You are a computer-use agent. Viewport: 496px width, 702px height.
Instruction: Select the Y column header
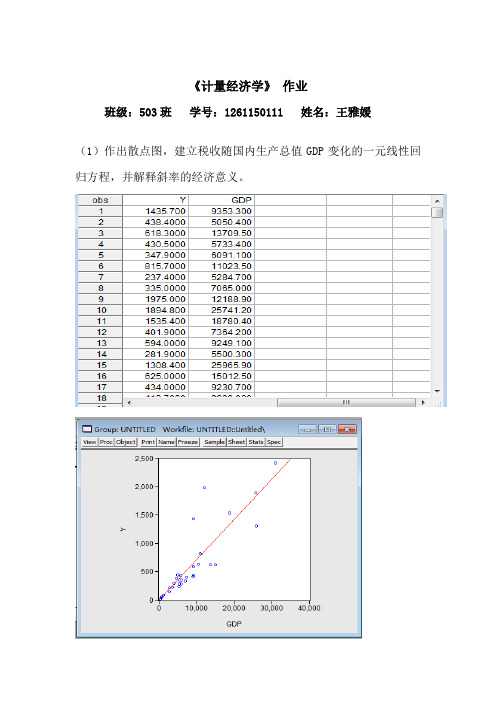point(155,200)
